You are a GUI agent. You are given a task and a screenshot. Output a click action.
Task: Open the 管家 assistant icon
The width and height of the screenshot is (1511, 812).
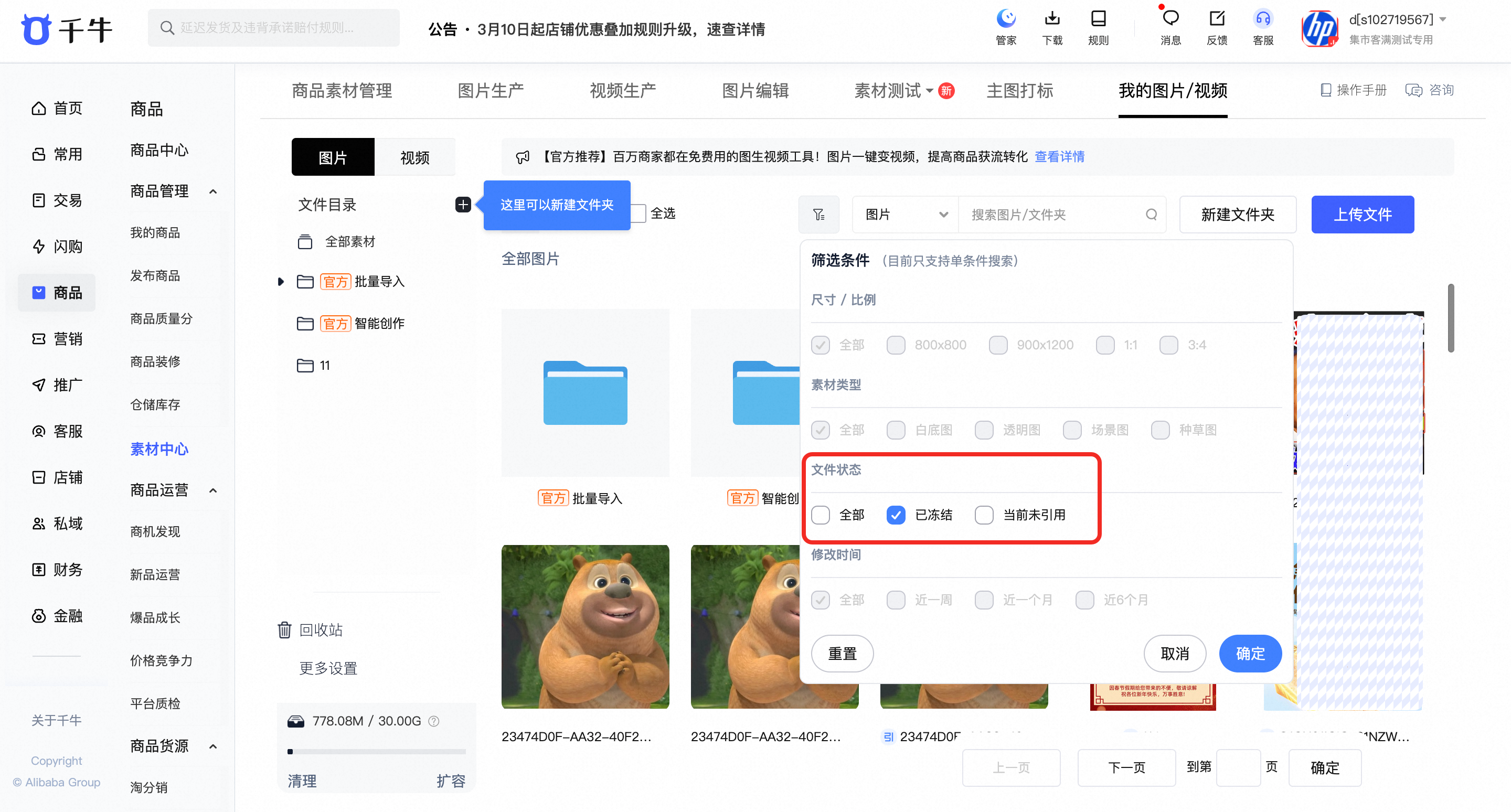(x=1006, y=27)
